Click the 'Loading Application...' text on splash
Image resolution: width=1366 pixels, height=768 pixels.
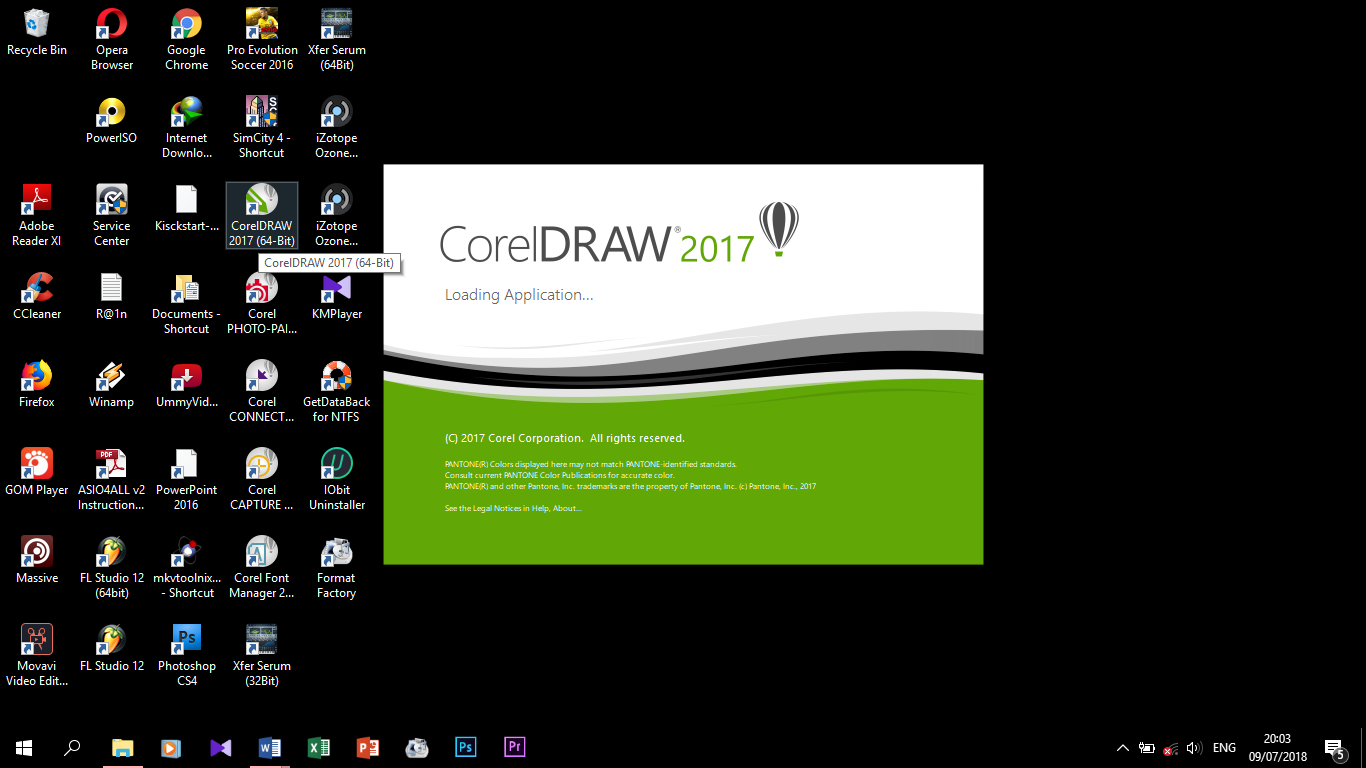pyautogui.click(x=519, y=295)
